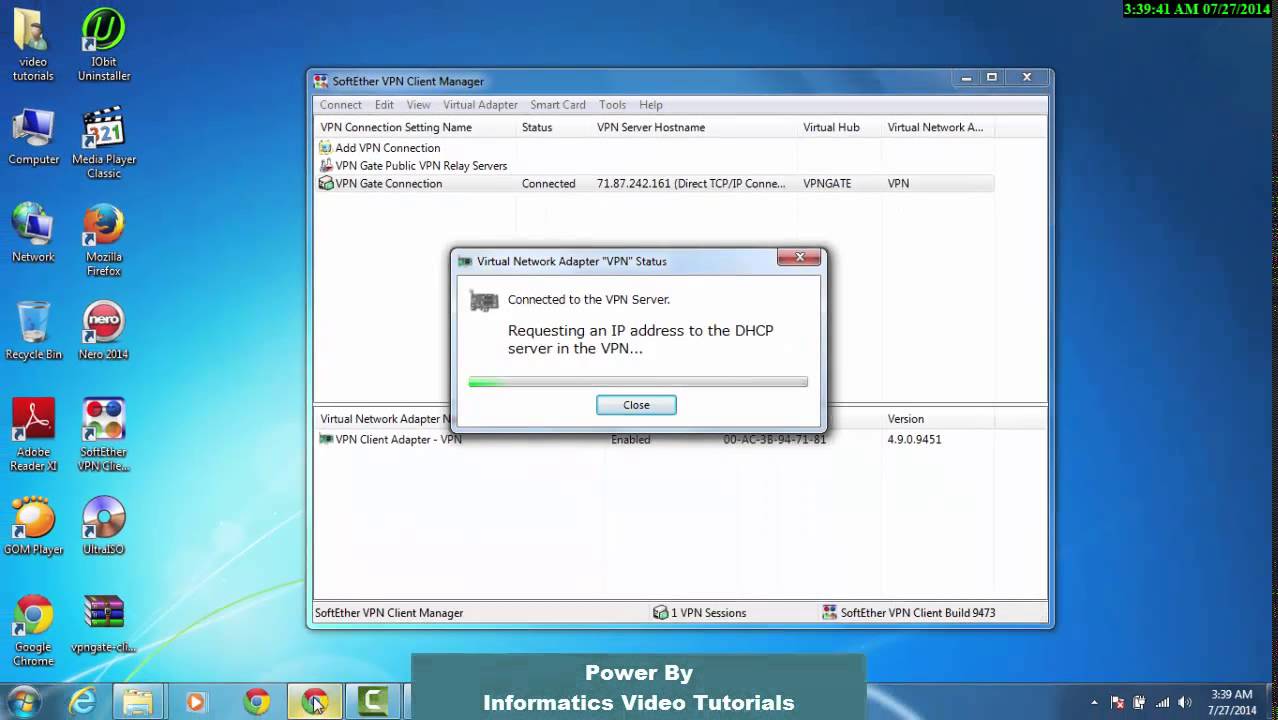The image size is (1278, 720).
Task: Click the 'VPNGATE' virtual hub cell
Action: (x=827, y=184)
